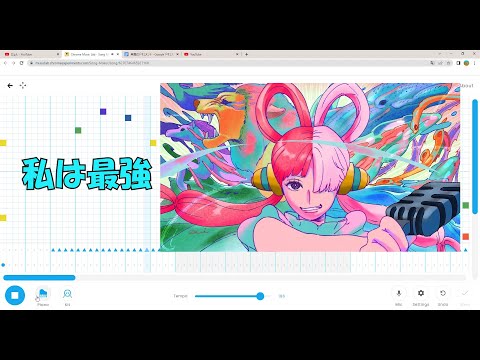
Task: Bookmark this page with the star icon
Action: click(449, 63)
